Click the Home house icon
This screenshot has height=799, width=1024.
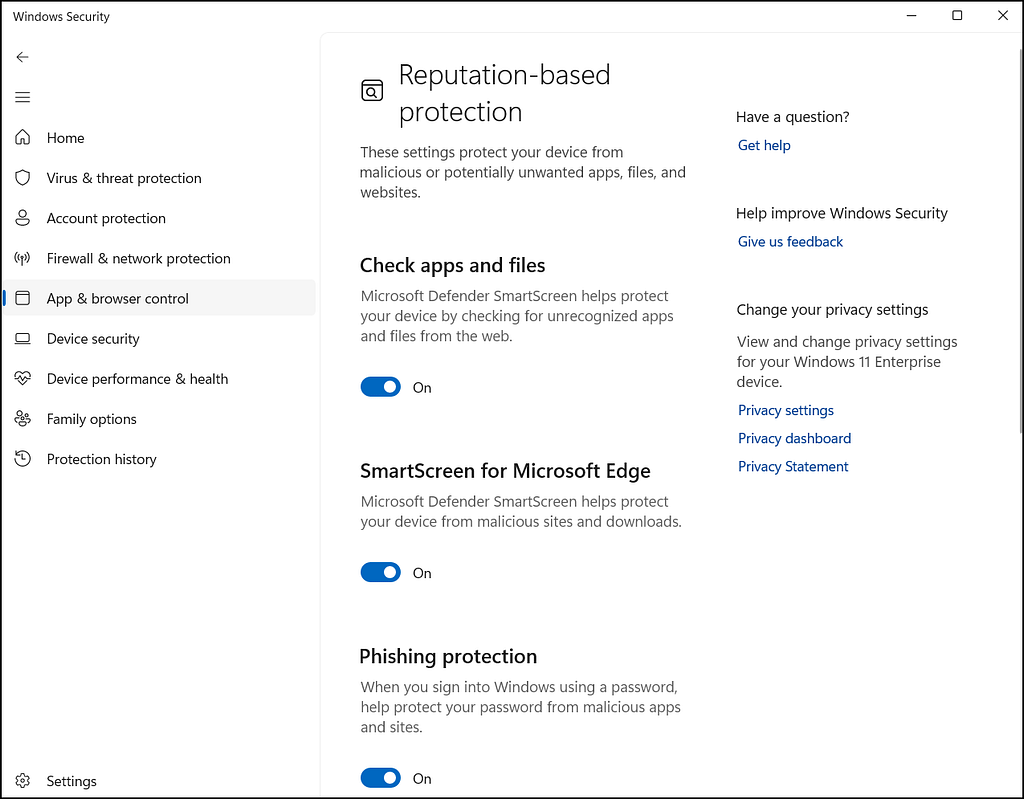22,137
